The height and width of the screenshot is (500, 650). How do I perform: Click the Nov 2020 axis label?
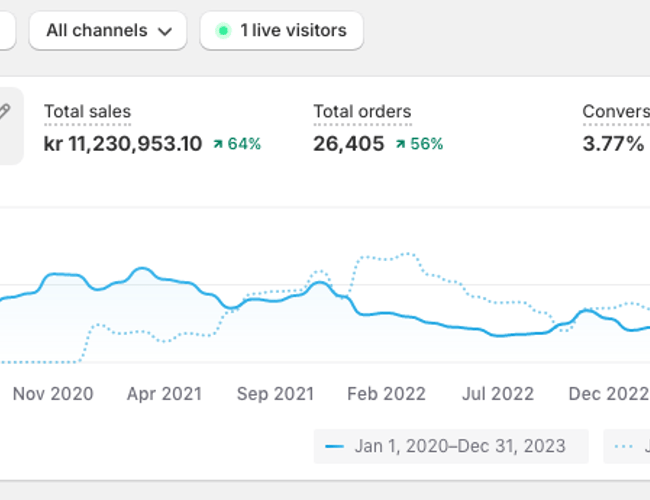53,394
